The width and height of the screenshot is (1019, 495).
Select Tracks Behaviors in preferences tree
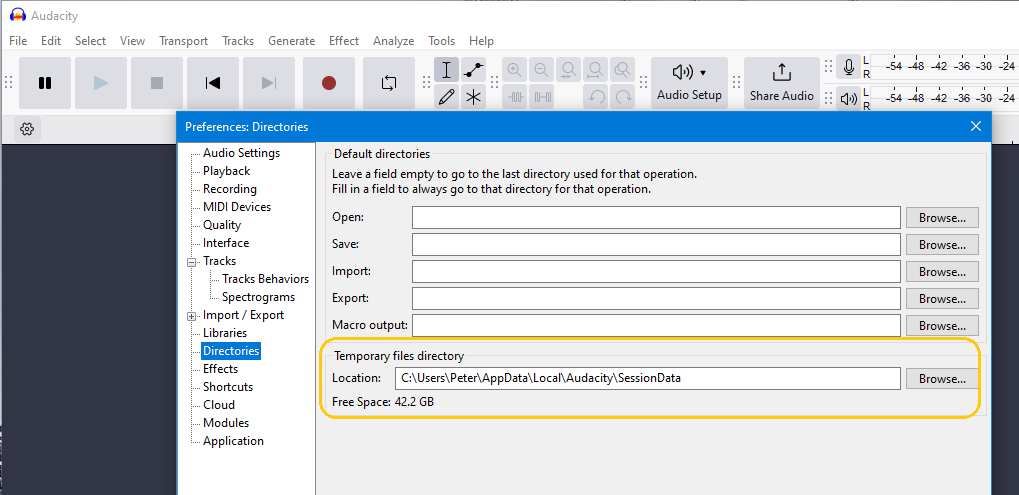click(x=265, y=279)
